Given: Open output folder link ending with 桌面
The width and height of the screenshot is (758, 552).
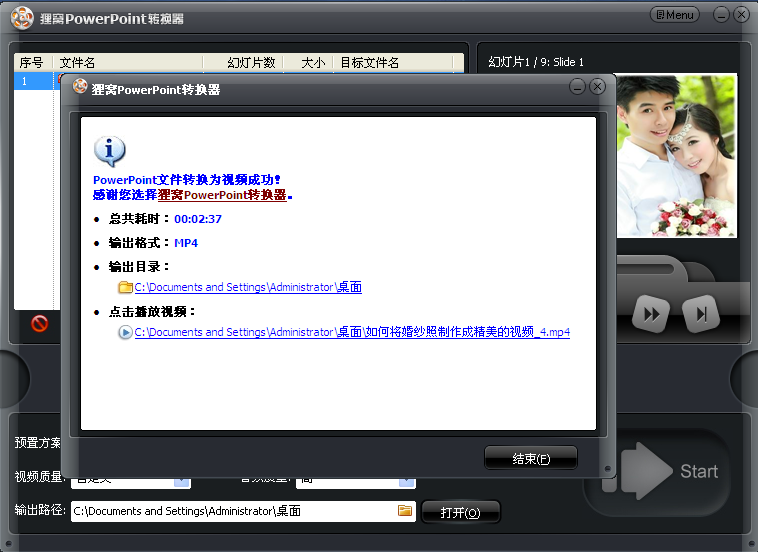Looking at the screenshot, I should click(248, 287).
